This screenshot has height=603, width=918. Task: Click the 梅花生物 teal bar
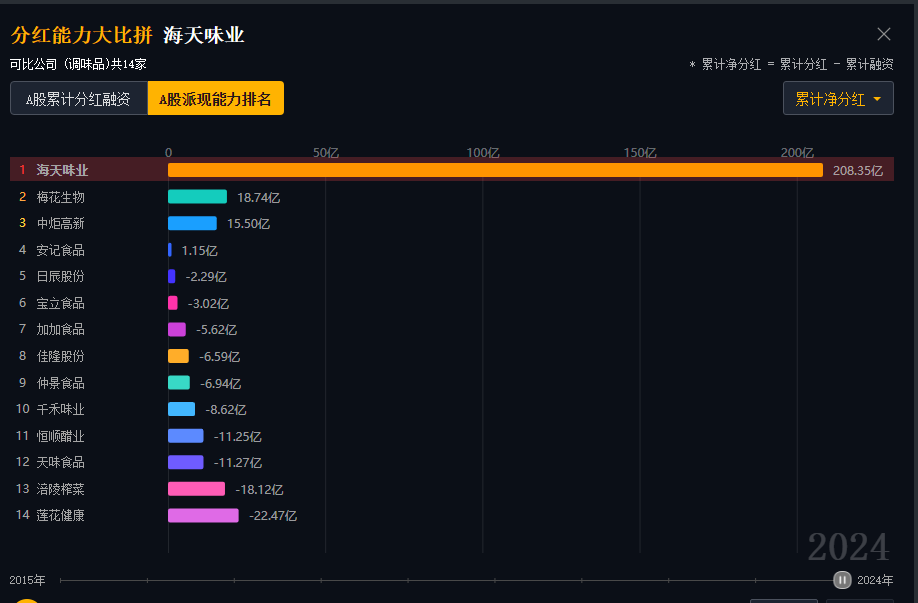tap(197, 197)
